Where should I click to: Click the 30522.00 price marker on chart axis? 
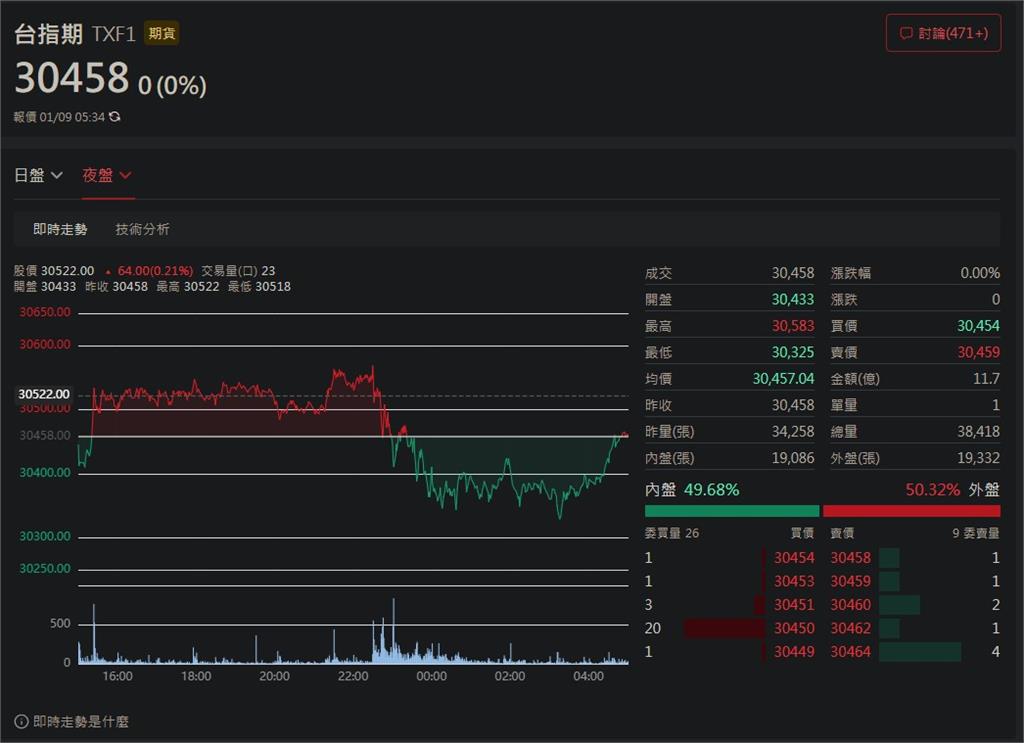(x=44, y=395)
